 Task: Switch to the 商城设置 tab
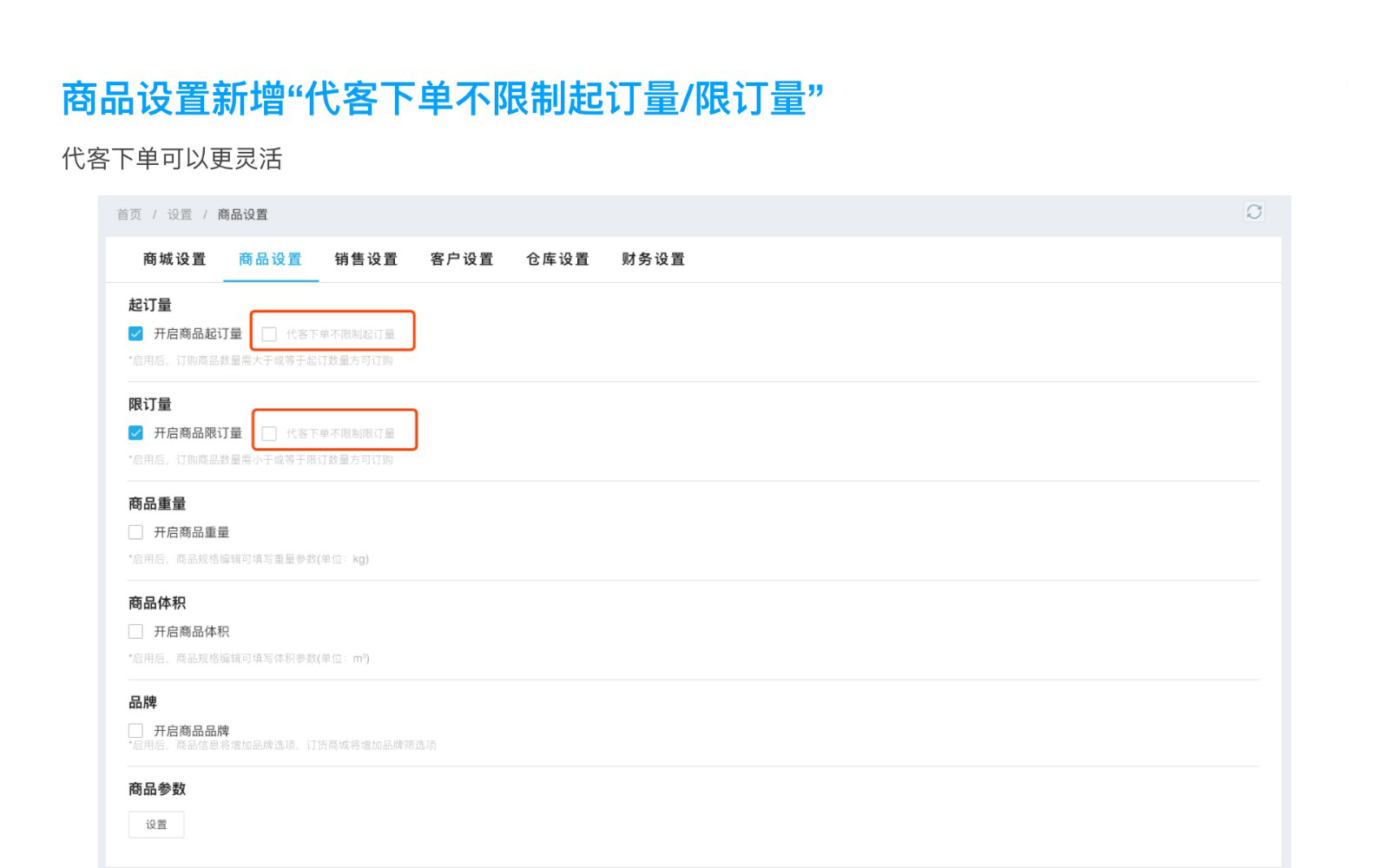[x=174, y=260]
